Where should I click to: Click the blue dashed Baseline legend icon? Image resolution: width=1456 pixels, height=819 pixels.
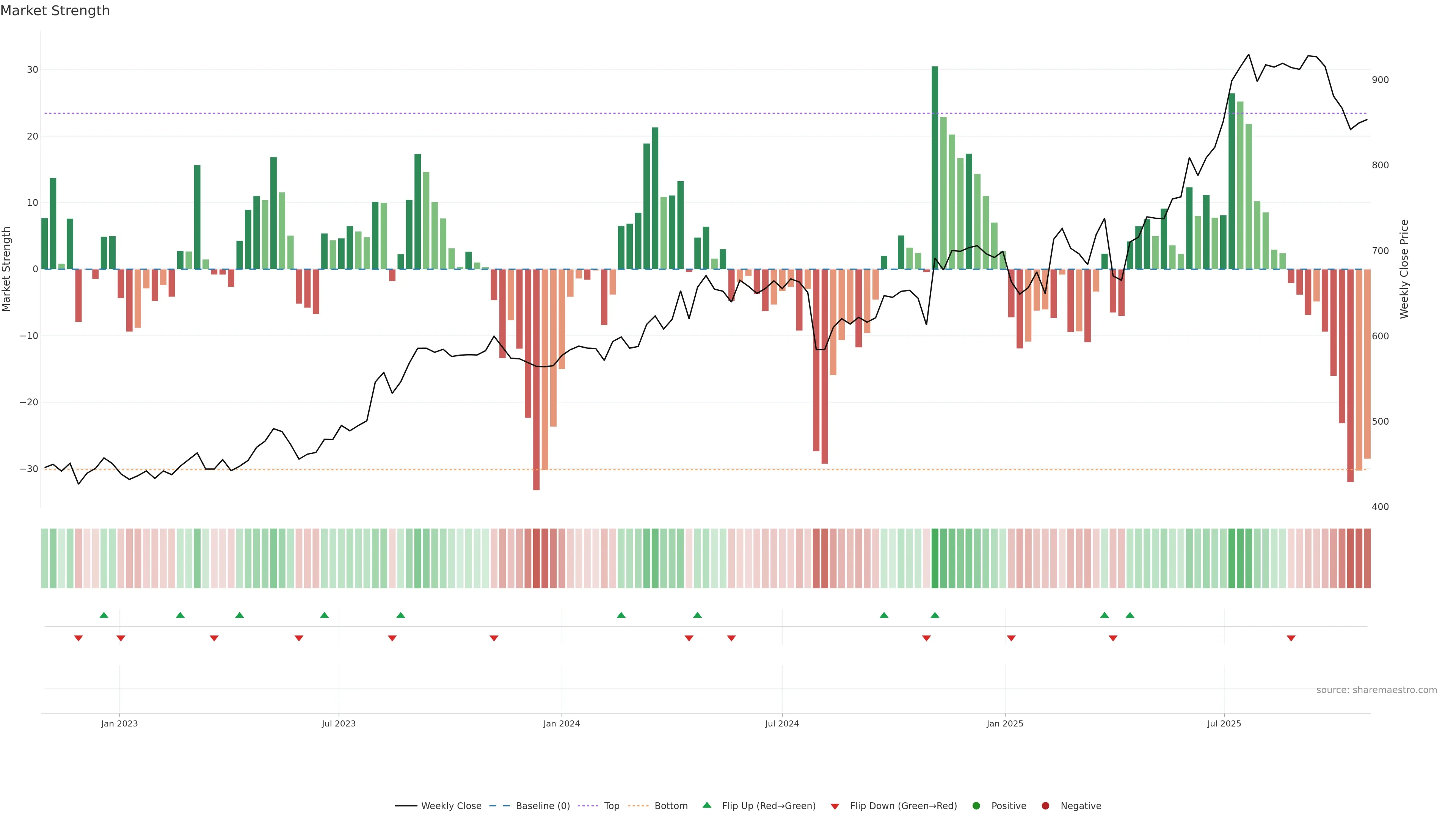pyautogui.click(x=499, y=806)
